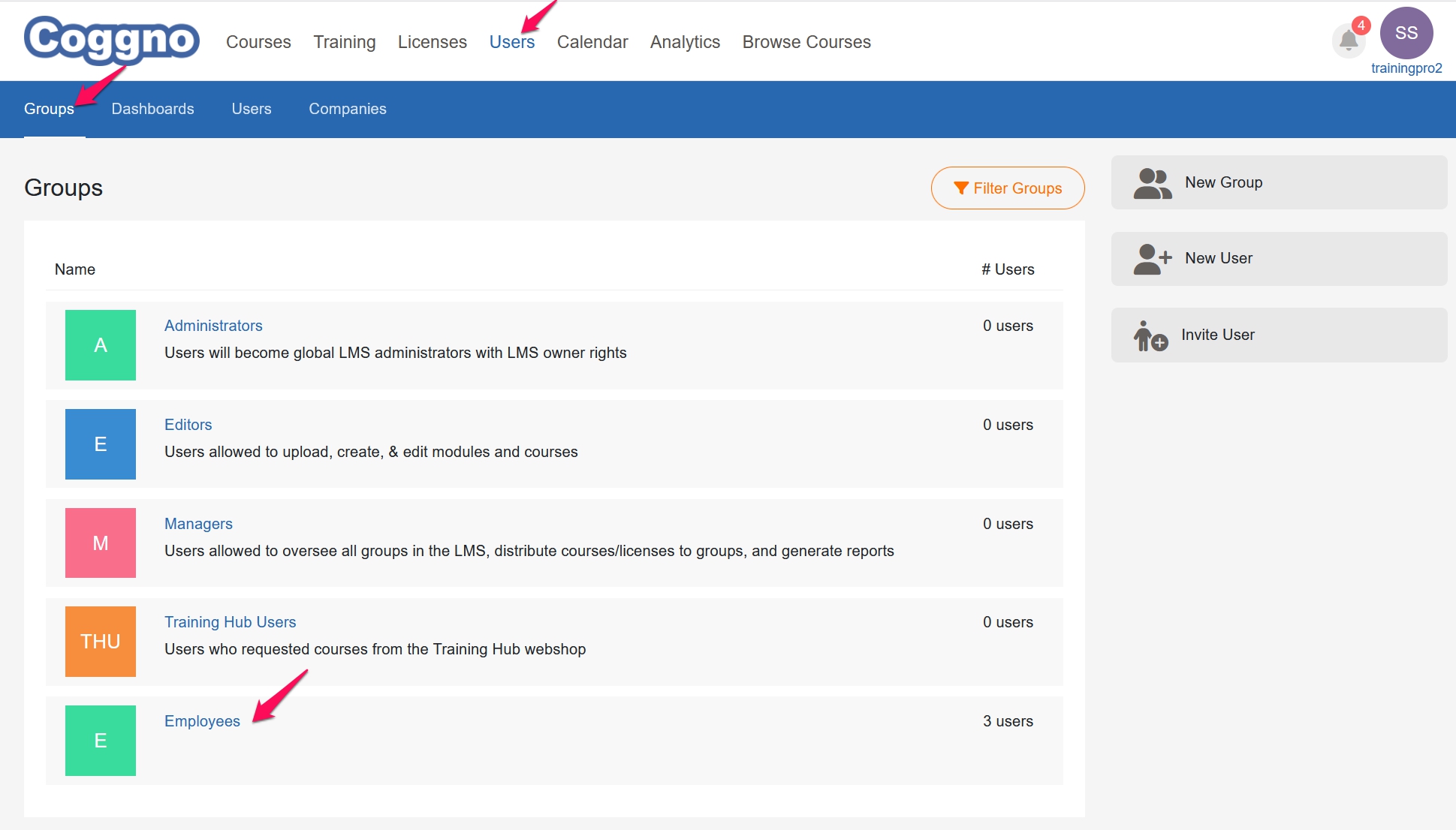
Task: Click '0 users' in Administrators row
Action: pos(1008,326)
